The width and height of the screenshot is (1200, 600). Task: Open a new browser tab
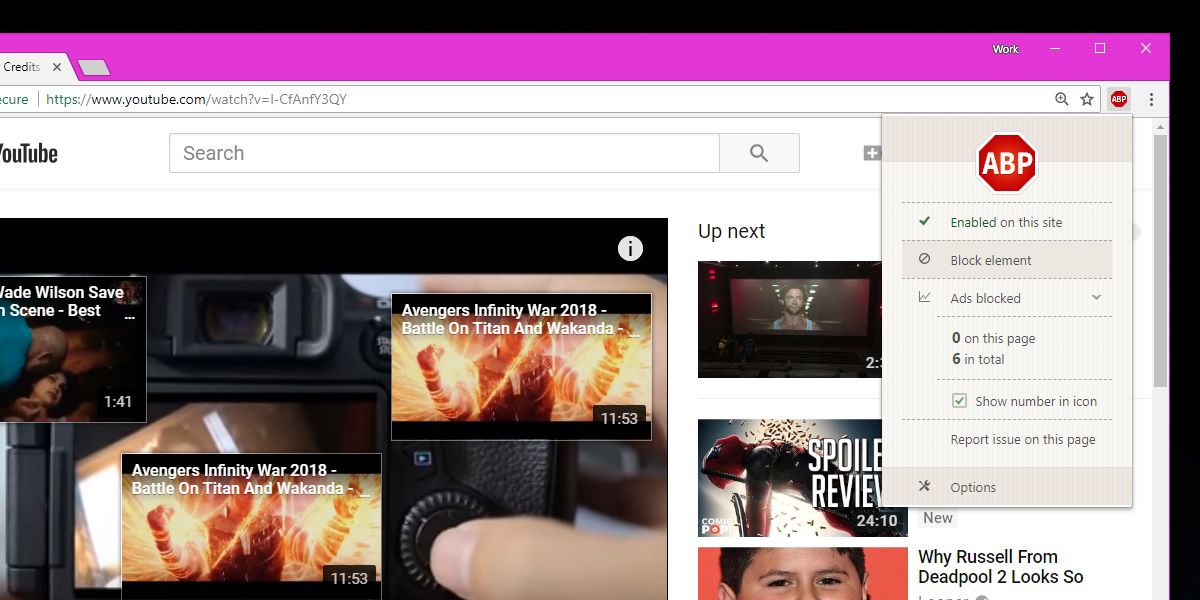[93, 68]
